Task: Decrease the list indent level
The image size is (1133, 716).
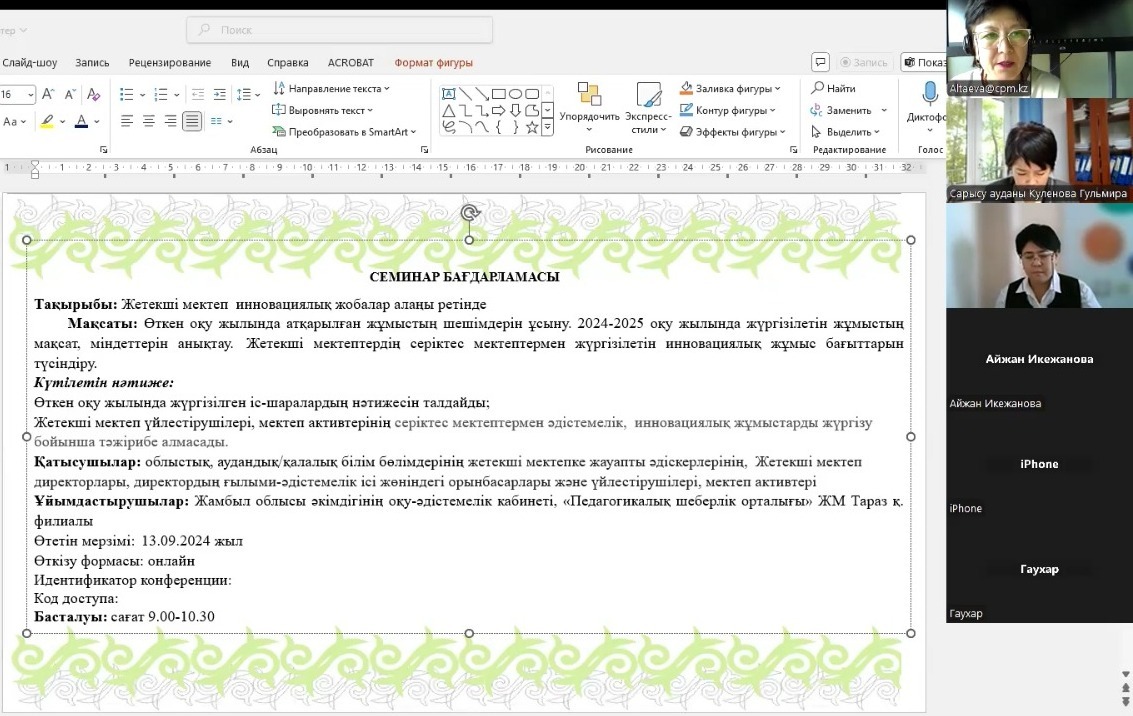Action: tap(198, 94)
